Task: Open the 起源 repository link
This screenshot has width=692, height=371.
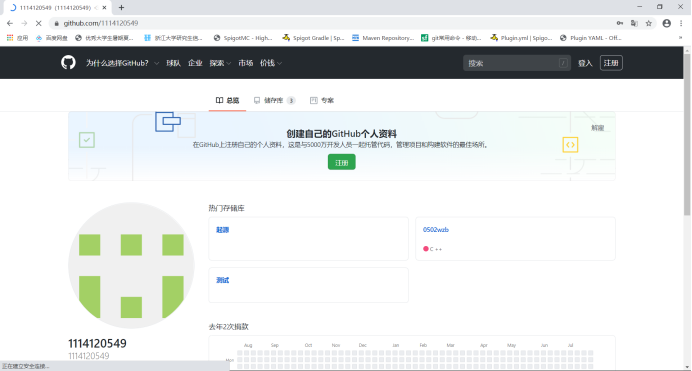Action: pos(222,230)
